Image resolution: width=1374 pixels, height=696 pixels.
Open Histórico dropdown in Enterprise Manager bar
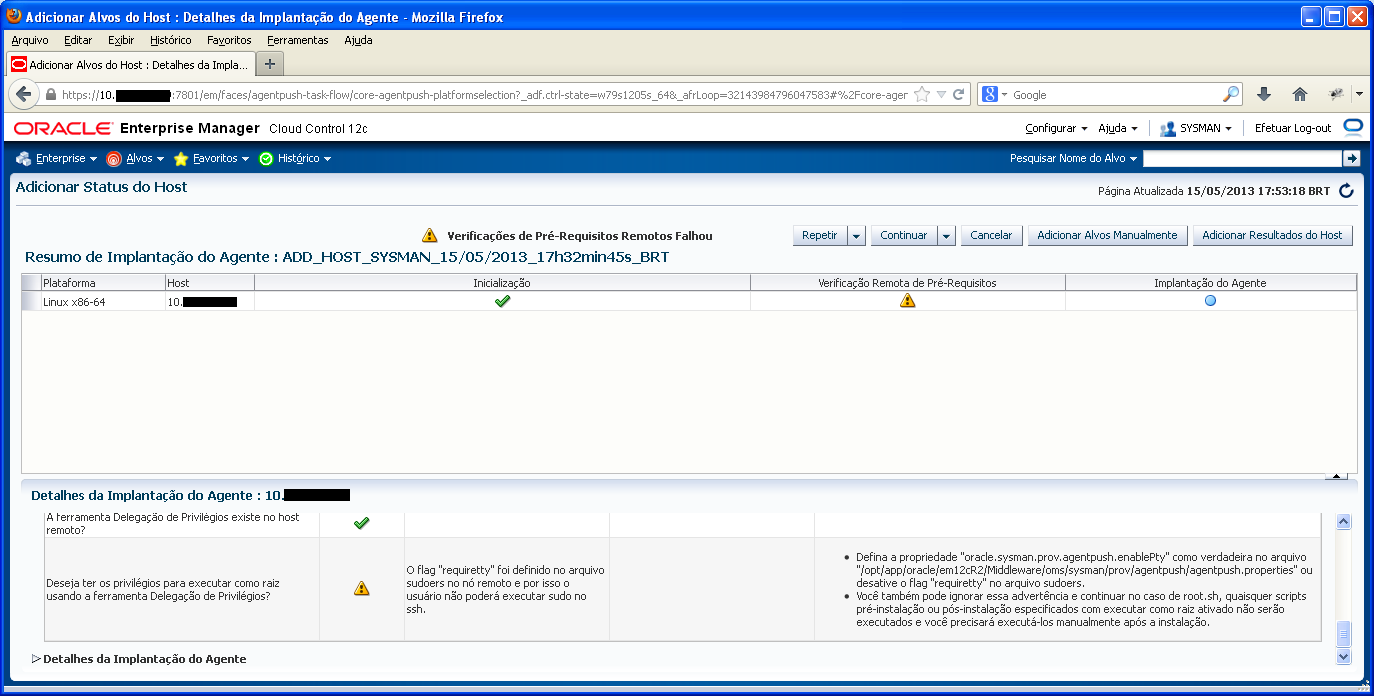(294, 158)
